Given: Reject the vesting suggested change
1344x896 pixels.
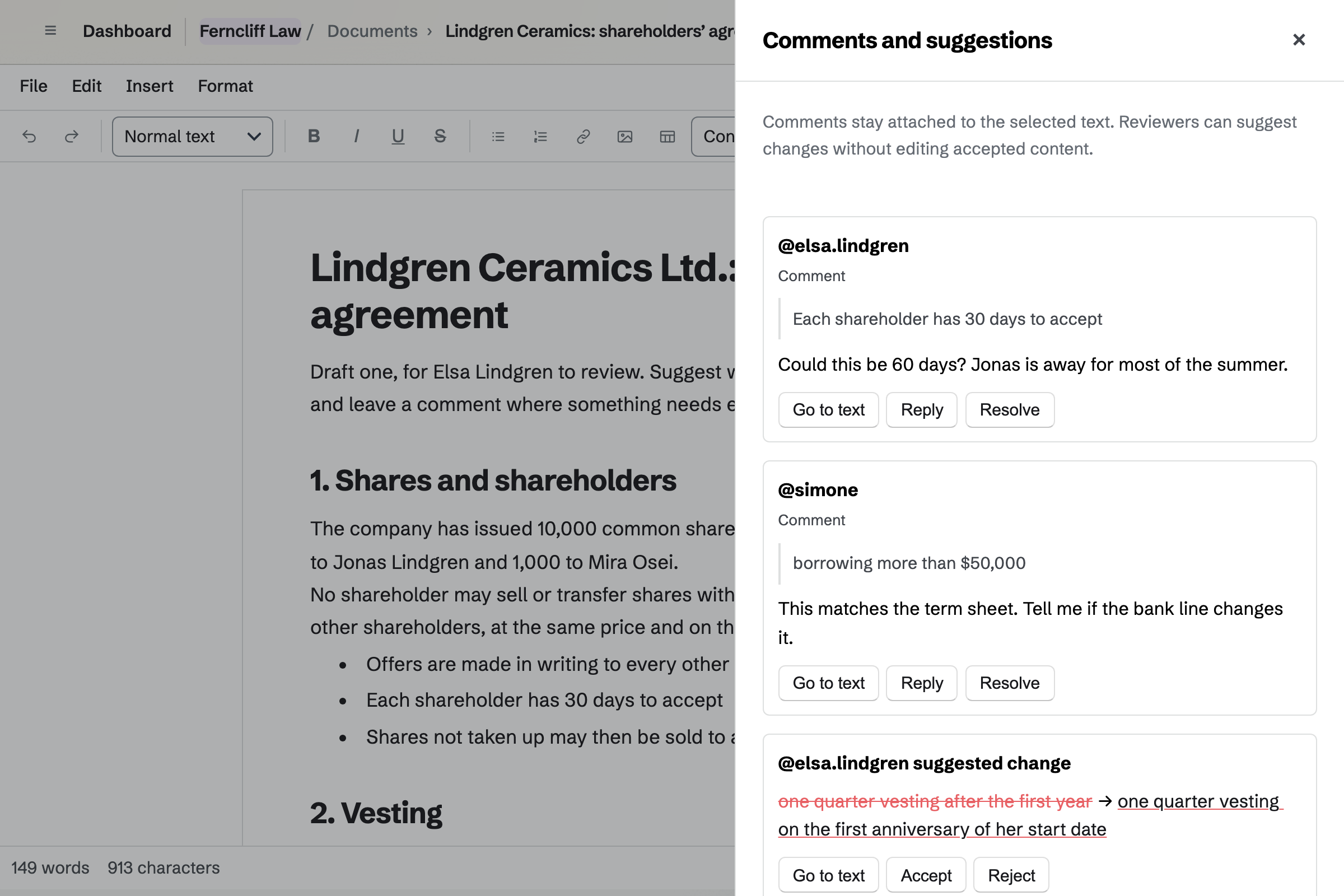Looking at the screenshot, I should pos(1011,875).
